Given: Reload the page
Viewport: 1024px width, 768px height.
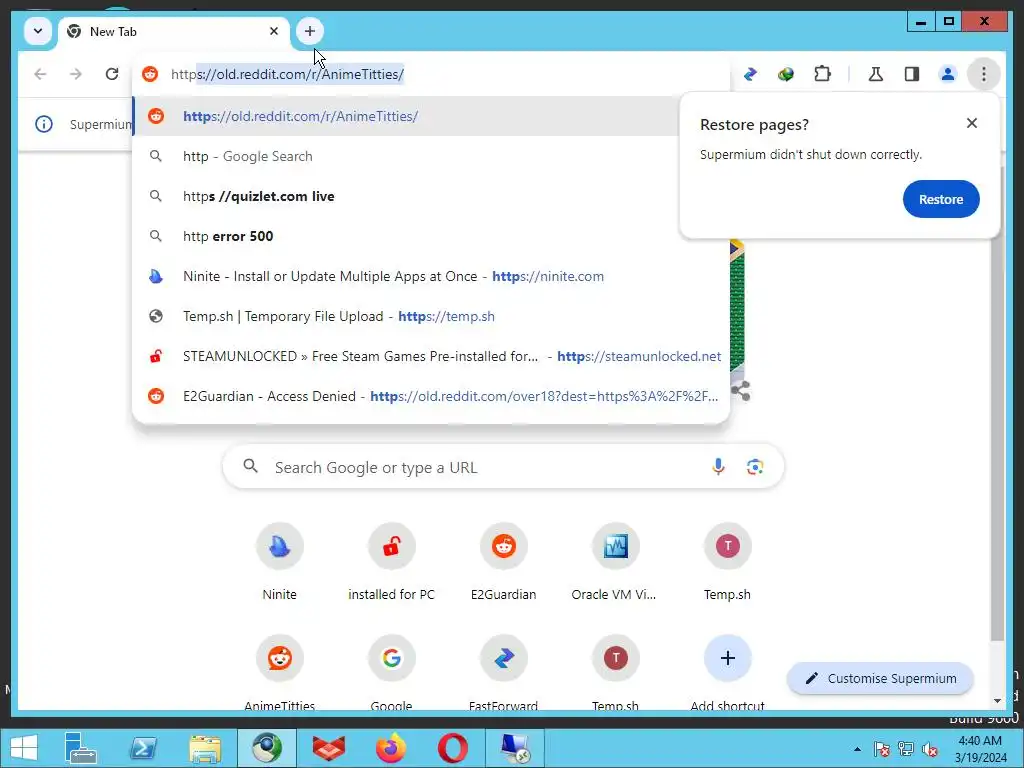Looking at the screenshot, I should point(112,74).
